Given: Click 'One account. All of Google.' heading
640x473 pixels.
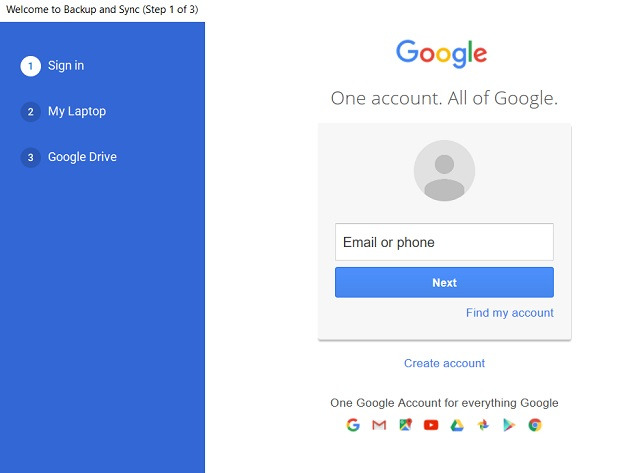Looking at the screenshot, I should click(444, 98).
